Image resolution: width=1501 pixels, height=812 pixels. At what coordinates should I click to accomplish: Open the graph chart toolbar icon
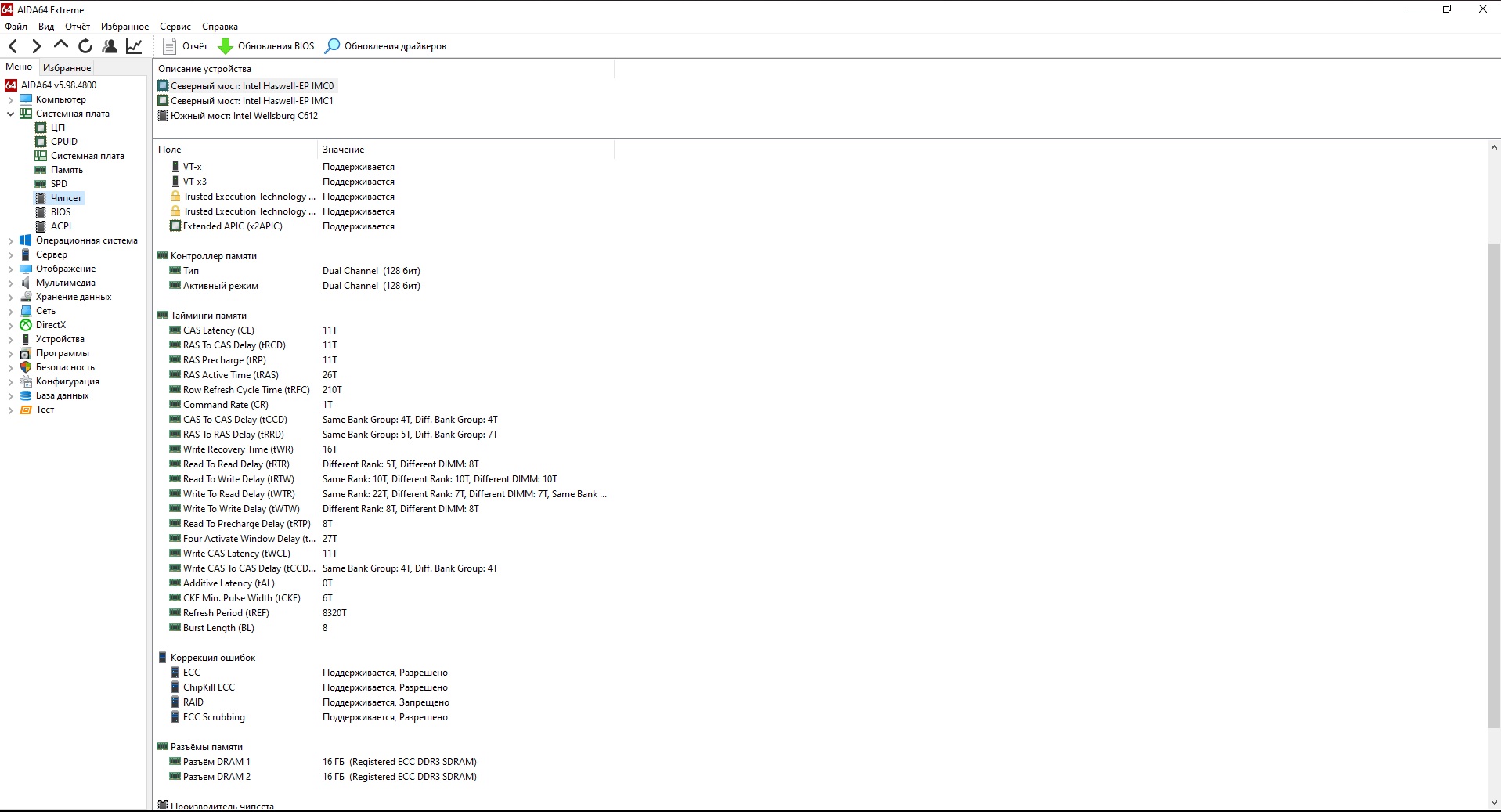click(134, 46)
